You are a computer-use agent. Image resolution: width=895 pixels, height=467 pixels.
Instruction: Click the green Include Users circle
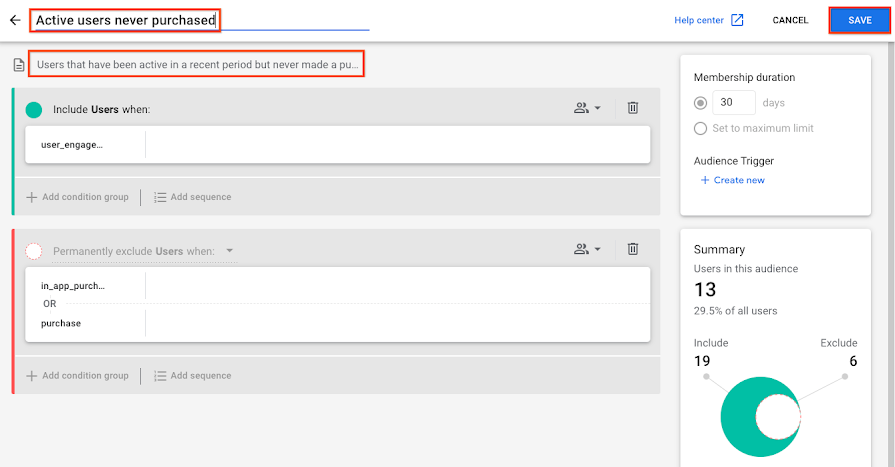[x=34, y=110]
